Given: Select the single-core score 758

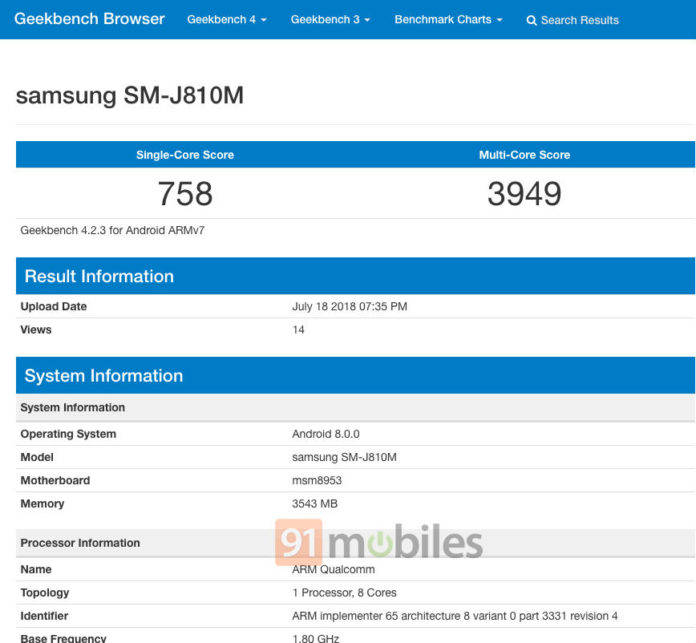Looking at the screenshot, I should click(185, 194).
